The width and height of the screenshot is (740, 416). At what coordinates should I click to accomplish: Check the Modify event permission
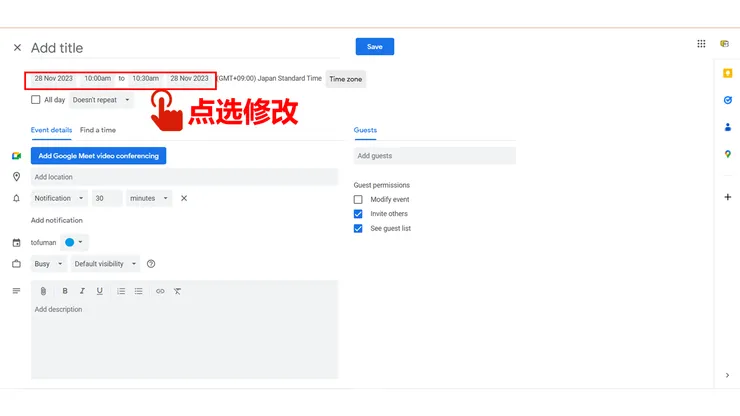[x=358, y=200]
